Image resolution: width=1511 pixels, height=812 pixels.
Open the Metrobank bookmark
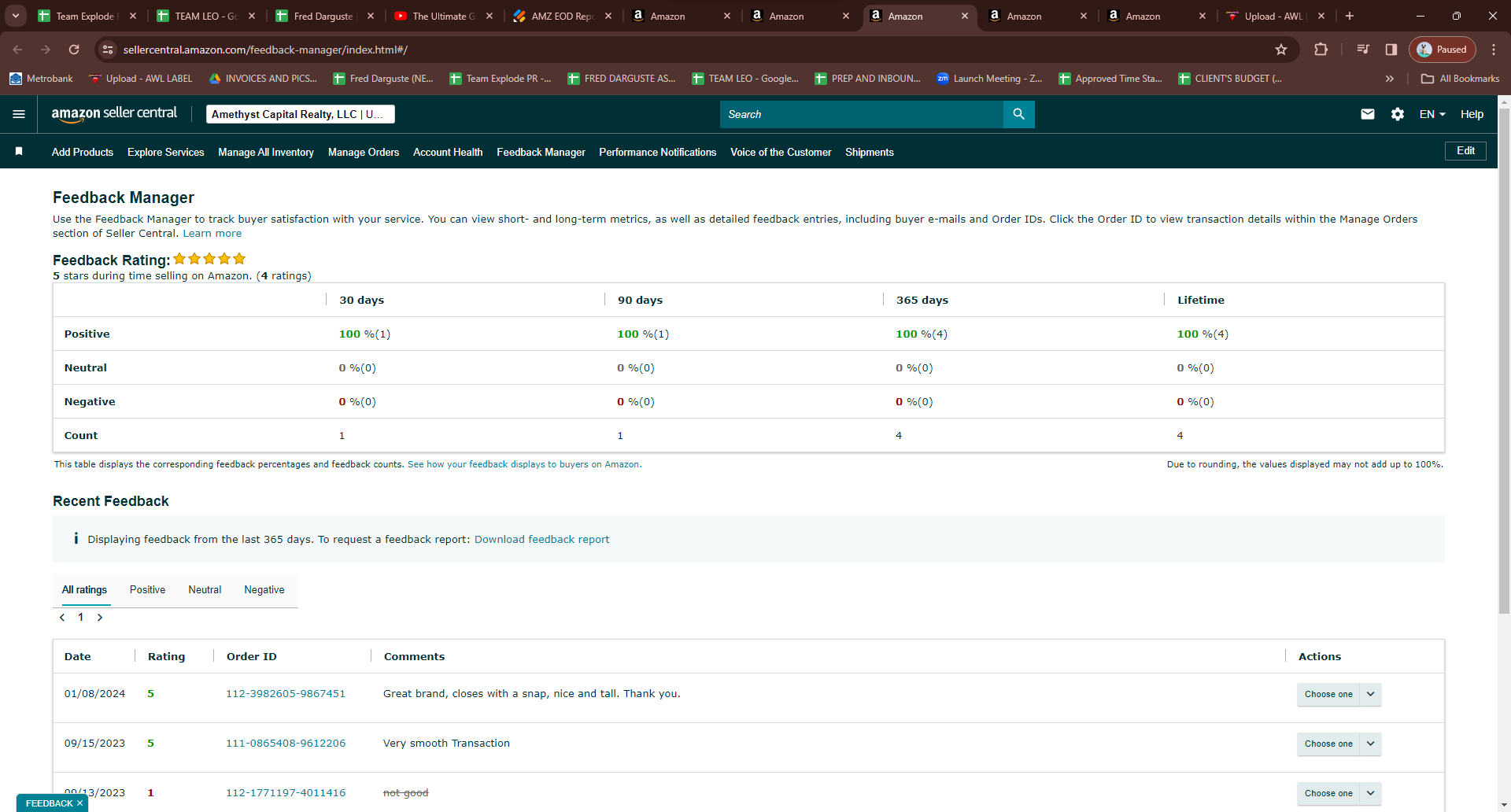41,79
